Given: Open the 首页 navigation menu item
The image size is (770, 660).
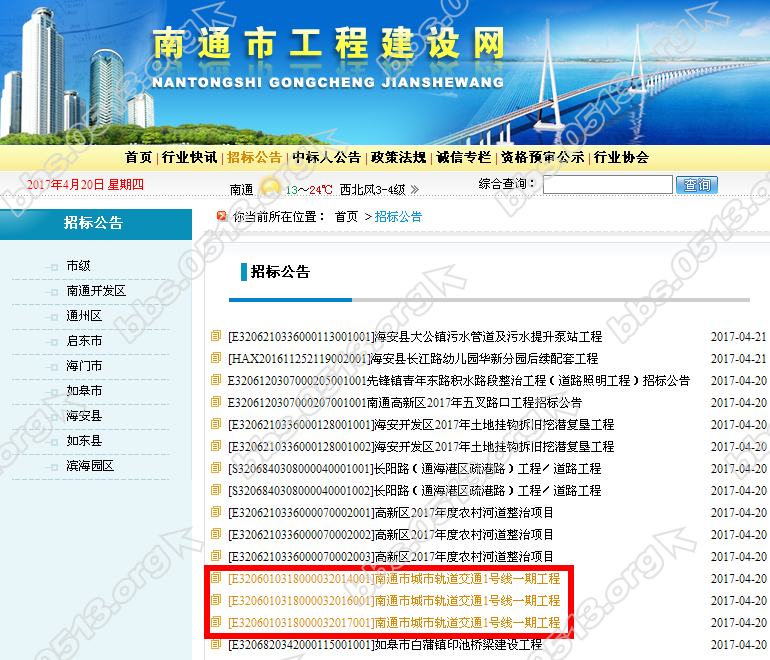Looking at the screenshot, I should (138, 157).
